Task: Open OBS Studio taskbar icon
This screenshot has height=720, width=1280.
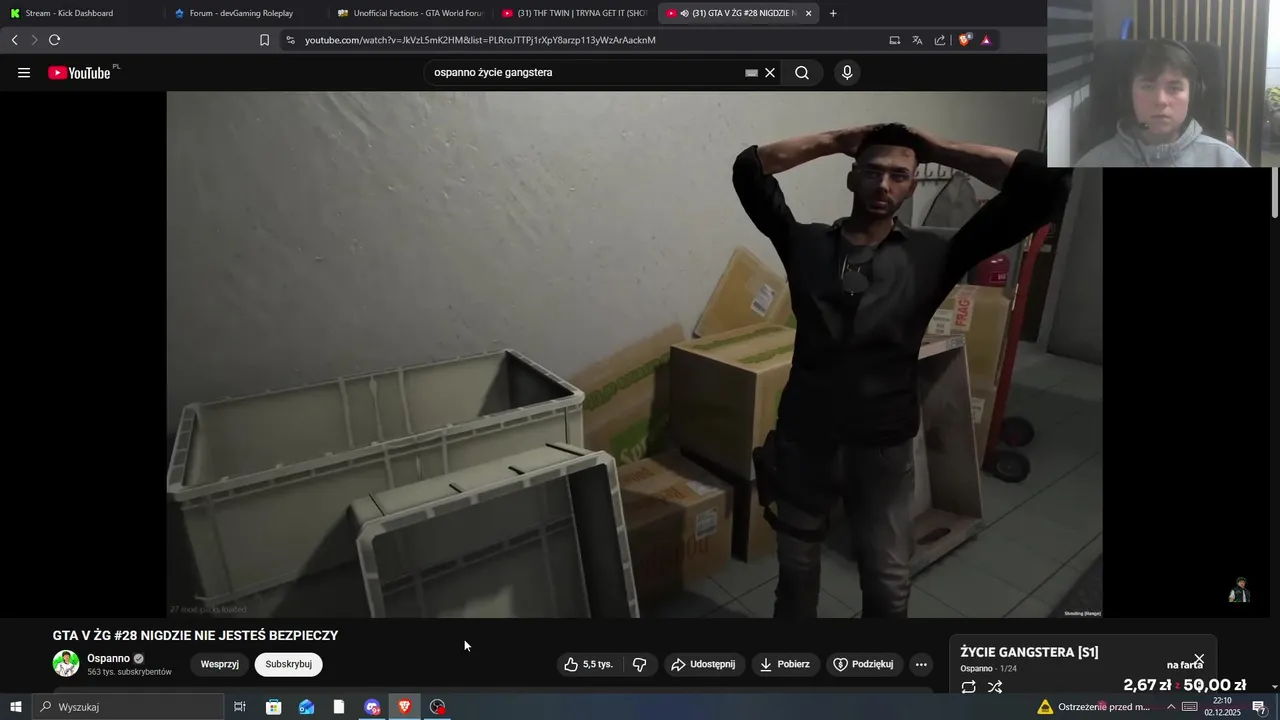Action: pos(437,707)
